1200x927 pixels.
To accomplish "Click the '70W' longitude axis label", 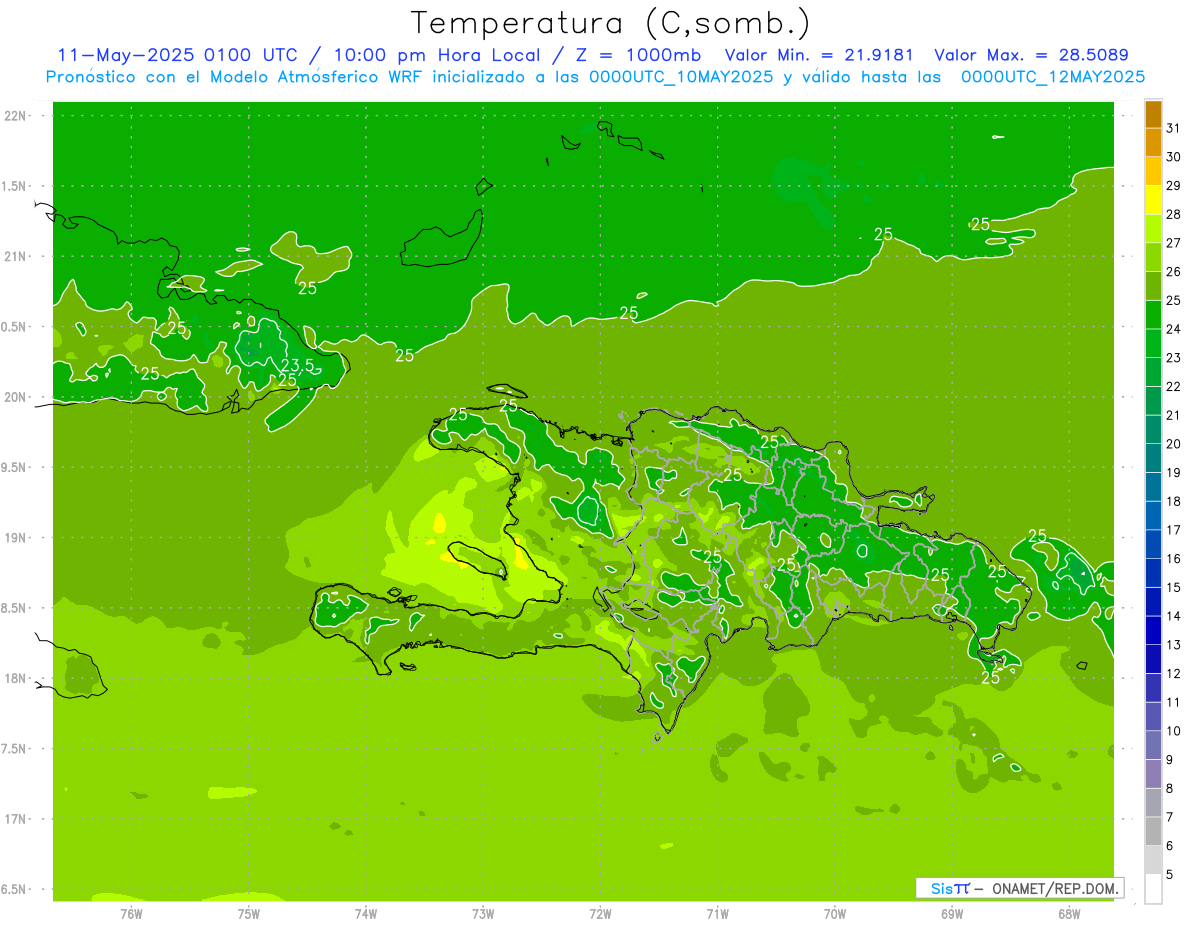I will [x=834, y=913].
